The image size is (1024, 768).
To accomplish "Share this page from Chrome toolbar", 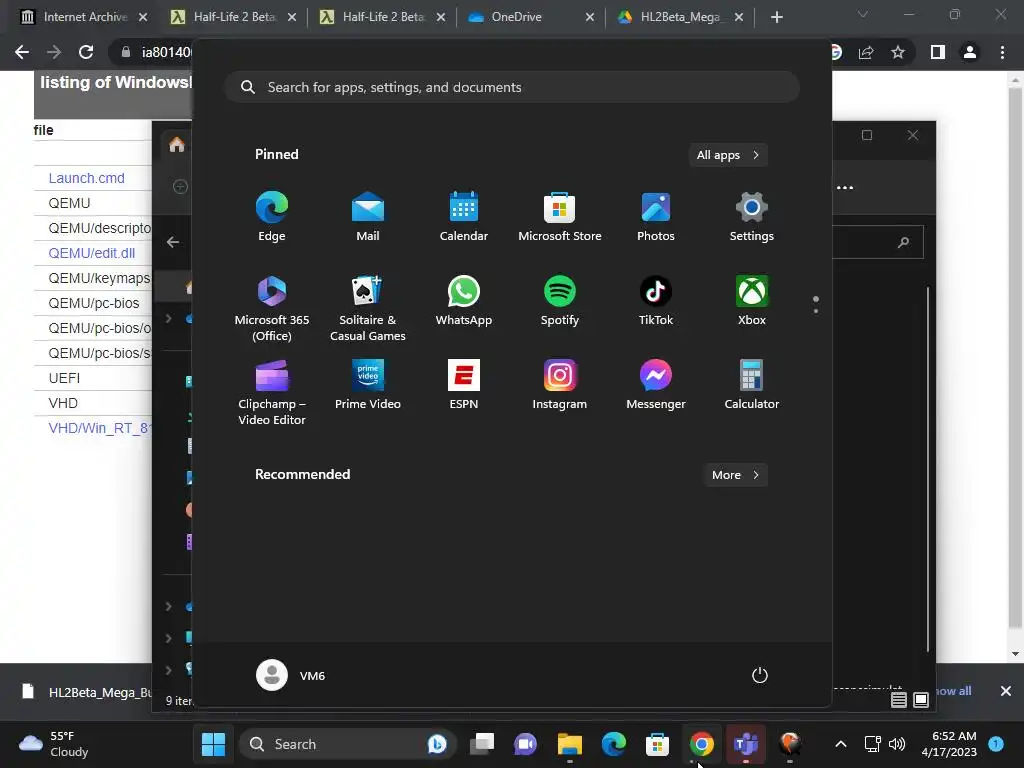I will pyautogui.click(x=866, y=52).
